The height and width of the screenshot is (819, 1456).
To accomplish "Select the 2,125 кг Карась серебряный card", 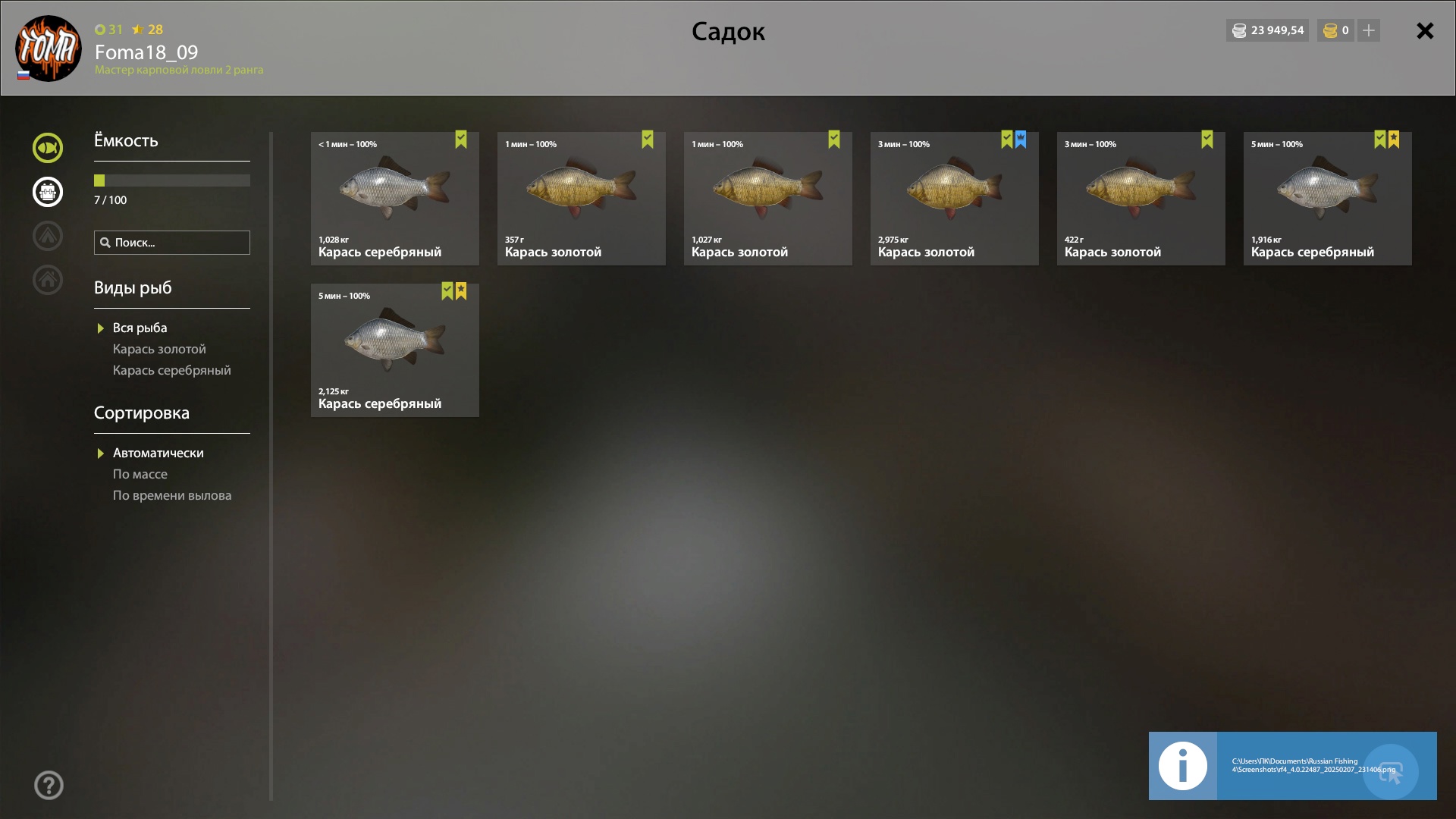I will click(x=395, y=350).
